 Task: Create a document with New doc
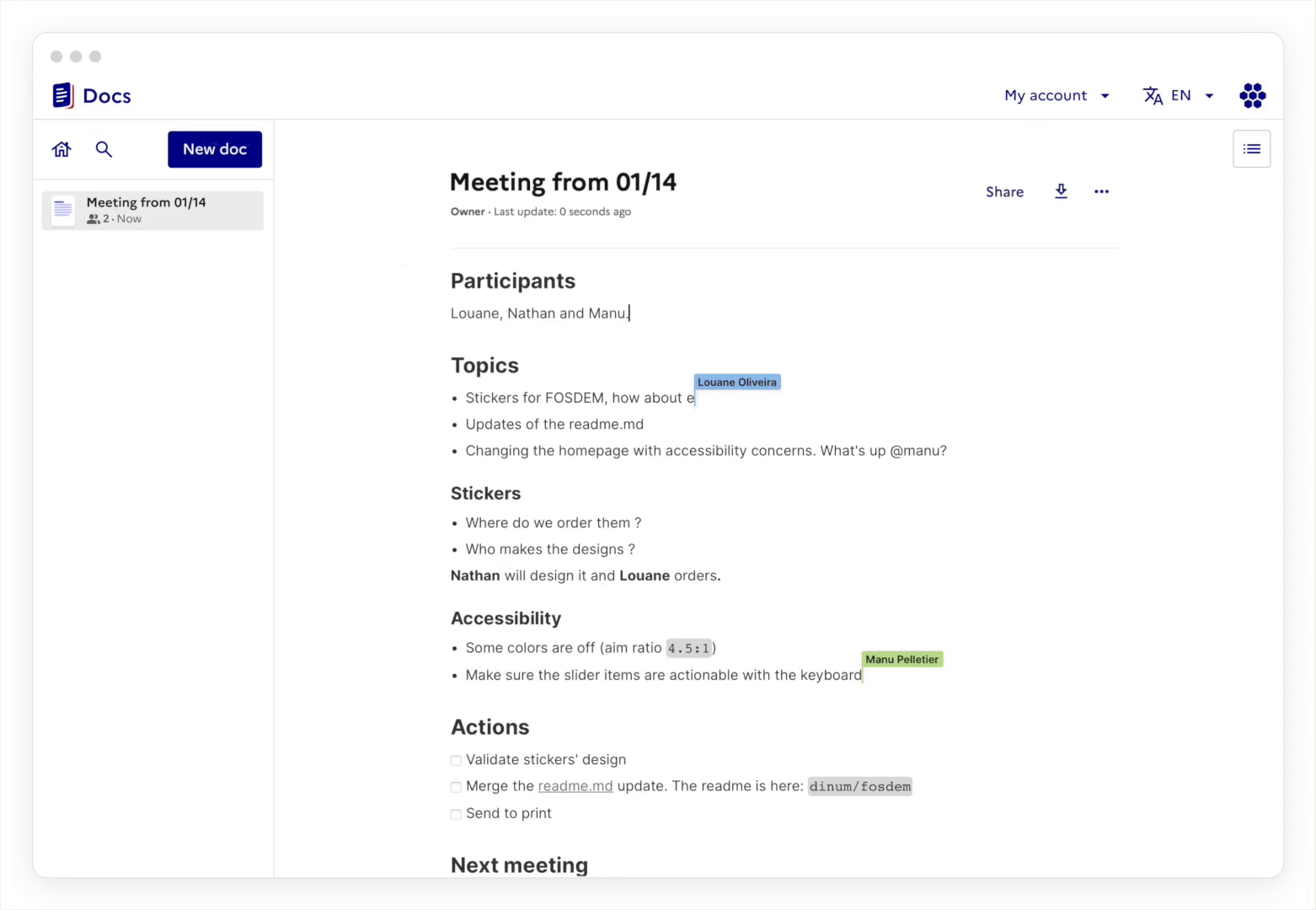215,149
